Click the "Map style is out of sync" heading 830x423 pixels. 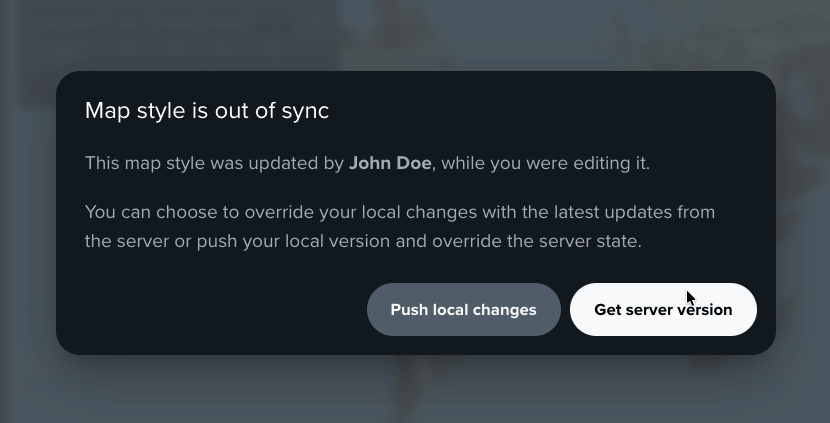click(x=207, y=111)
